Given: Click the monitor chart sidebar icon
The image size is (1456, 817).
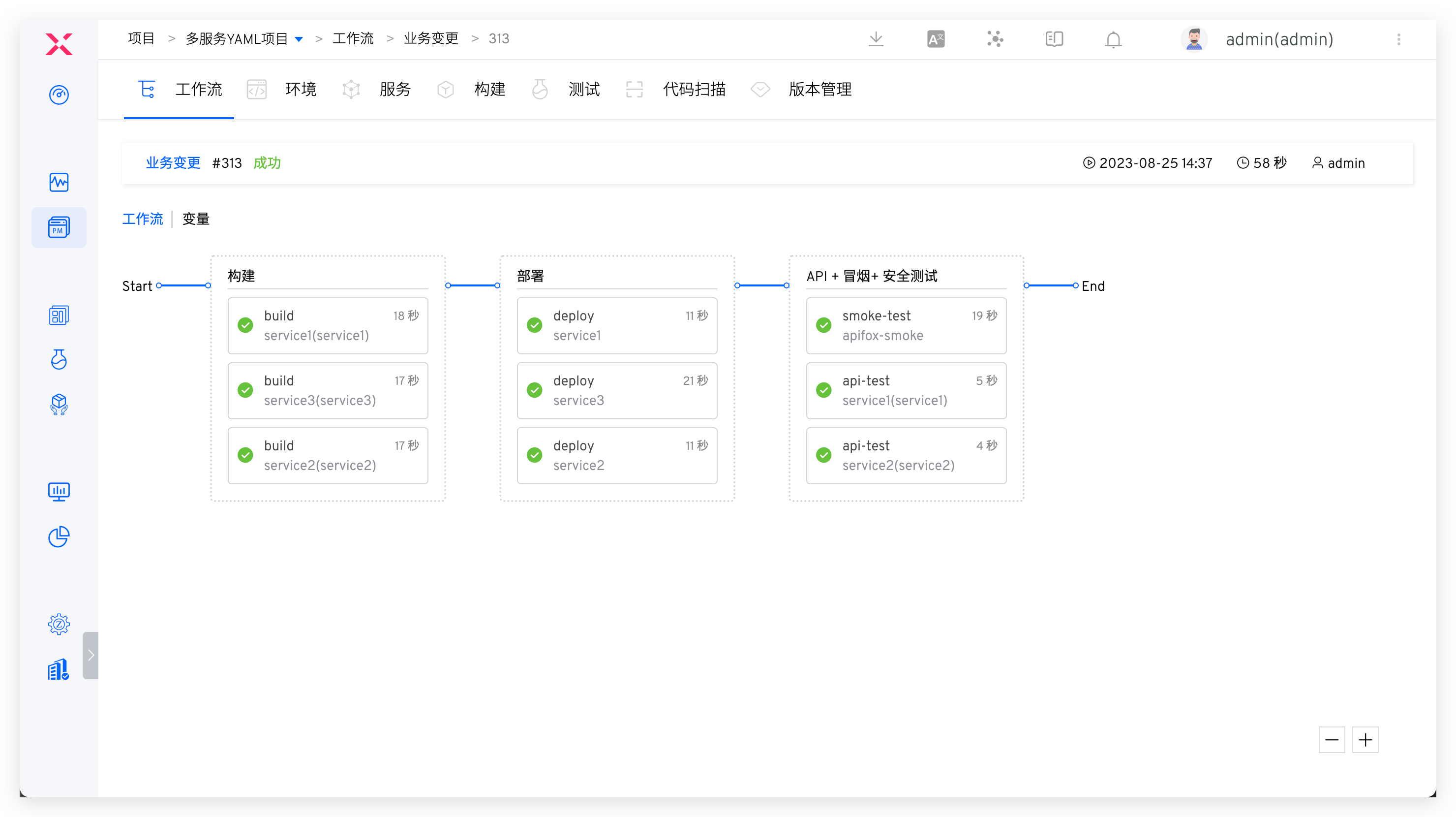Looking at the screenshot, I should point(59,491).
